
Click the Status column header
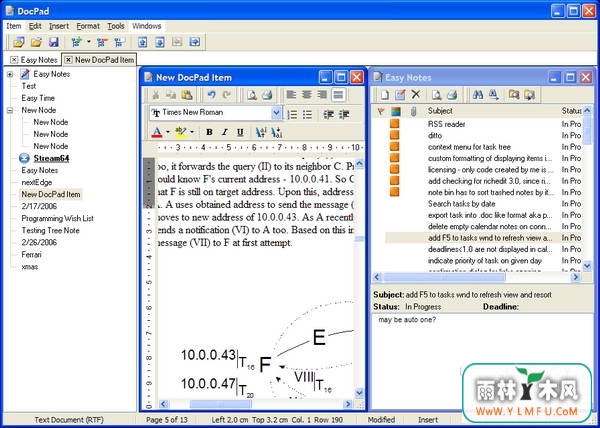pyautogui.click(x=571, y=111)
